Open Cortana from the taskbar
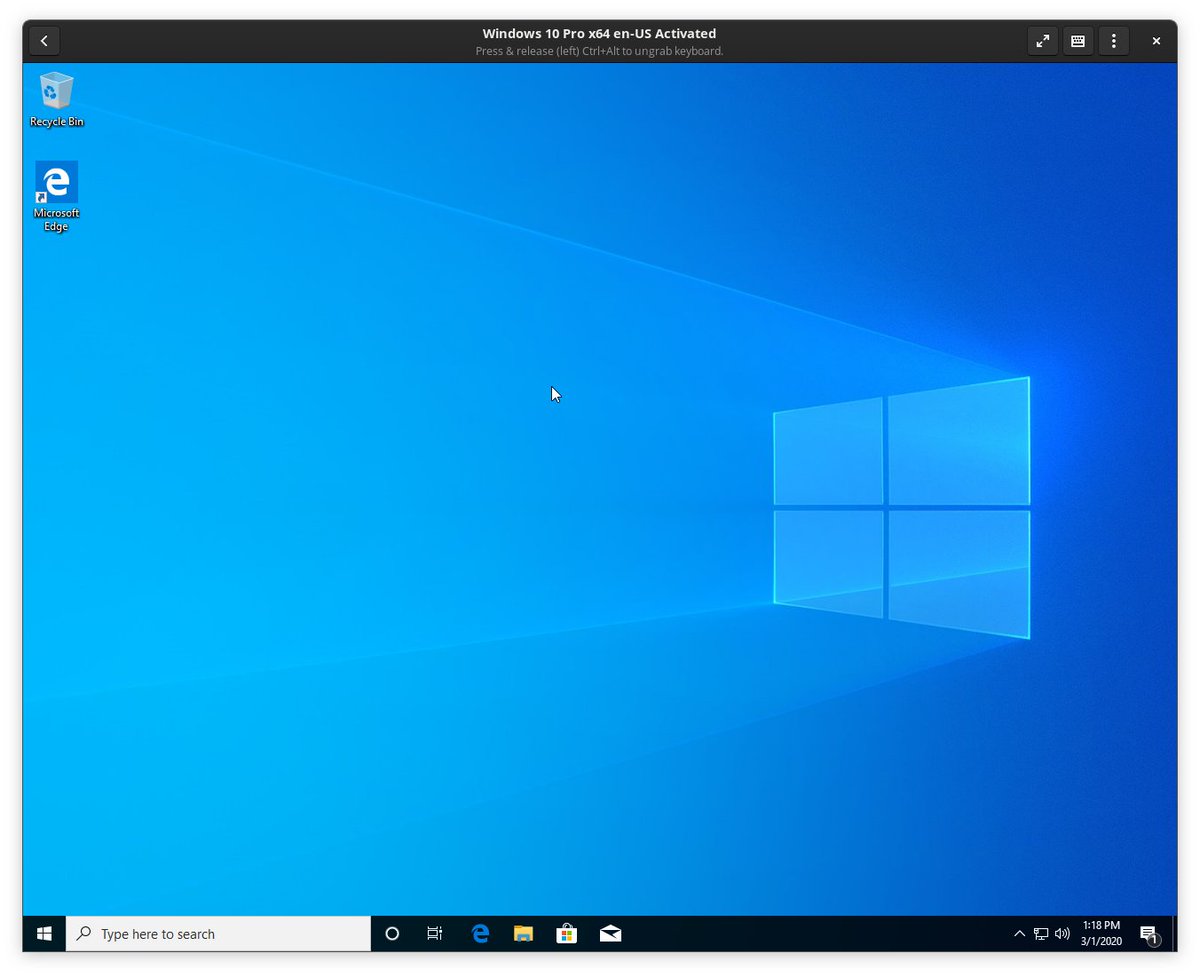1200x977 pixels. click(392, 934)
